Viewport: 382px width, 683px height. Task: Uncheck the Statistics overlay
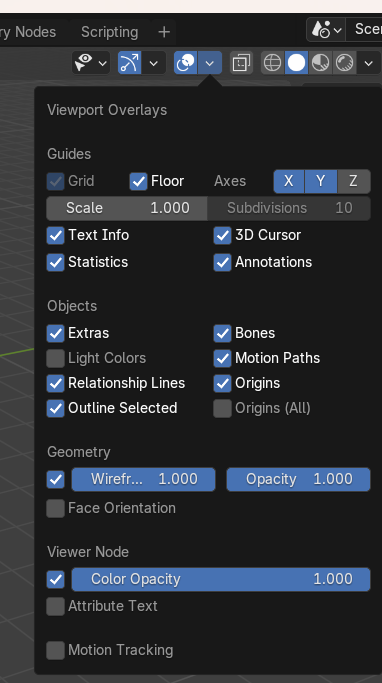pos(55,262)
